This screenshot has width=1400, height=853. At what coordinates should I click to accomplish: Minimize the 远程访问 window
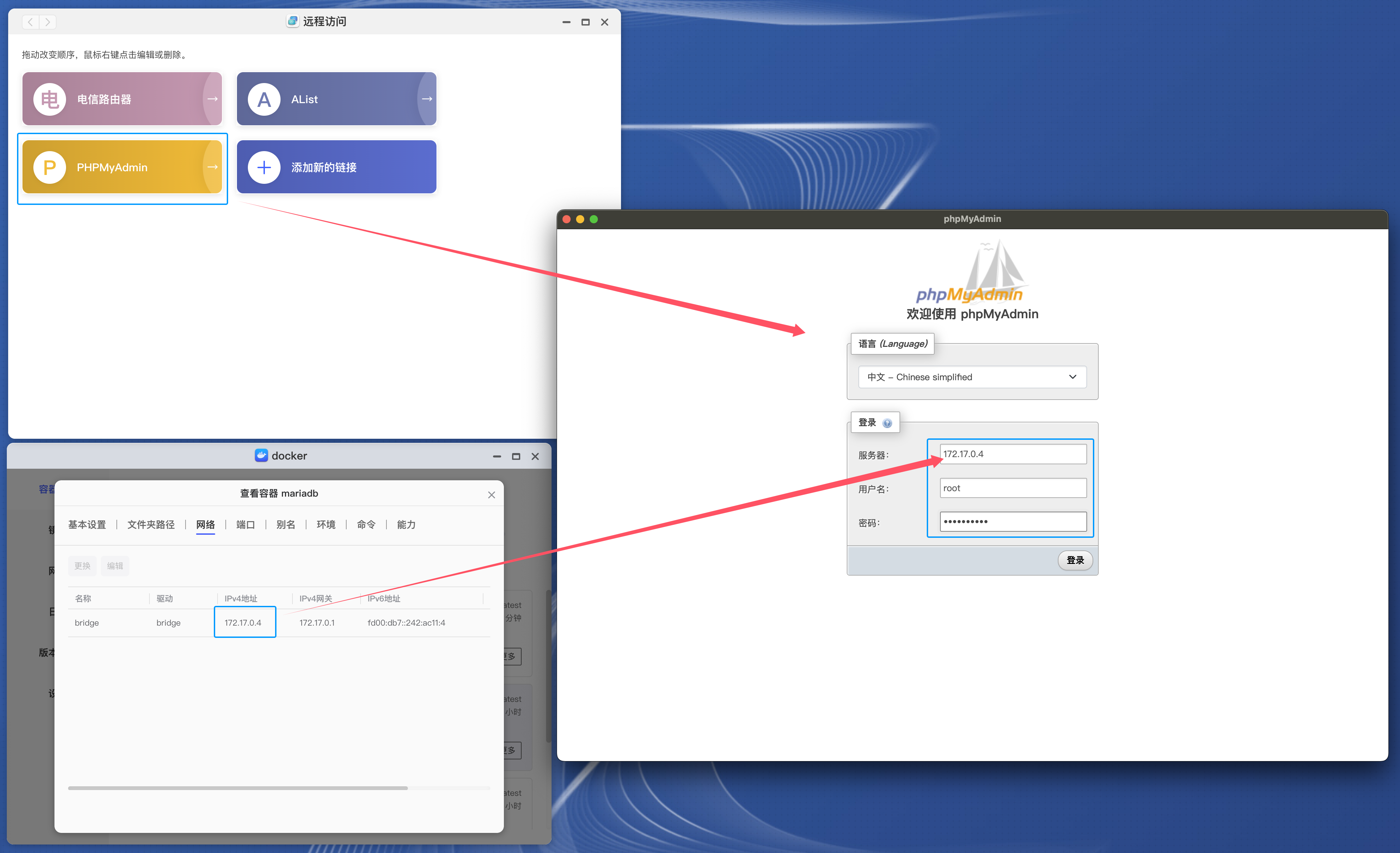click(566, 22)
